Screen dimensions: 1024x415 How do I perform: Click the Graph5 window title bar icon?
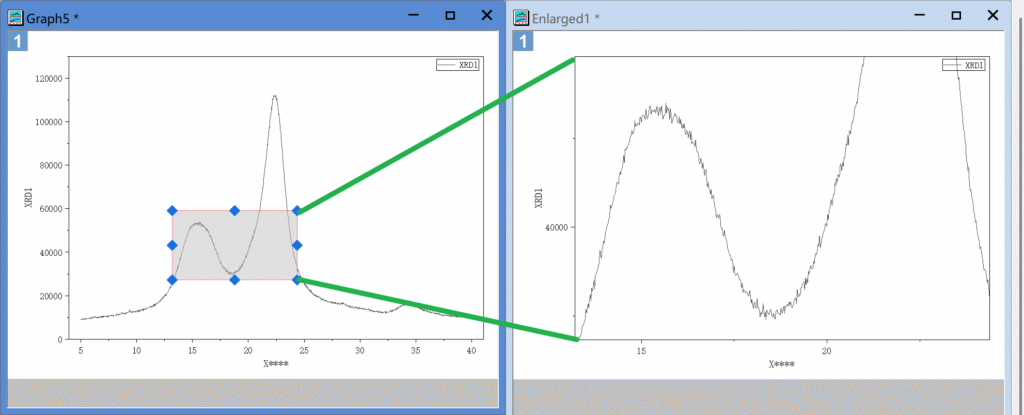pyautogui.click(x=16, y=16)
